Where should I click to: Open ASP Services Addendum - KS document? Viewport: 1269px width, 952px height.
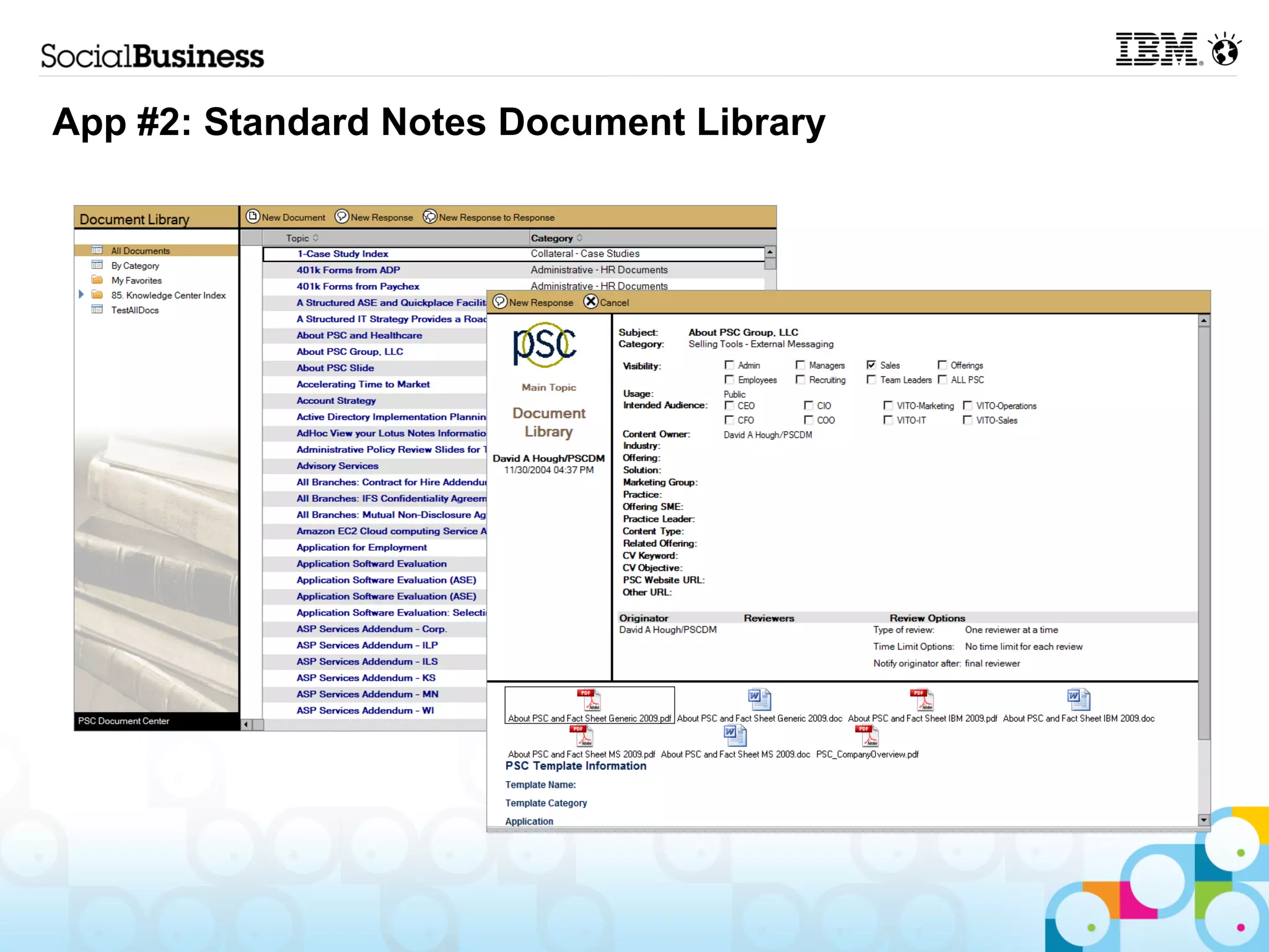coord(366,678)
